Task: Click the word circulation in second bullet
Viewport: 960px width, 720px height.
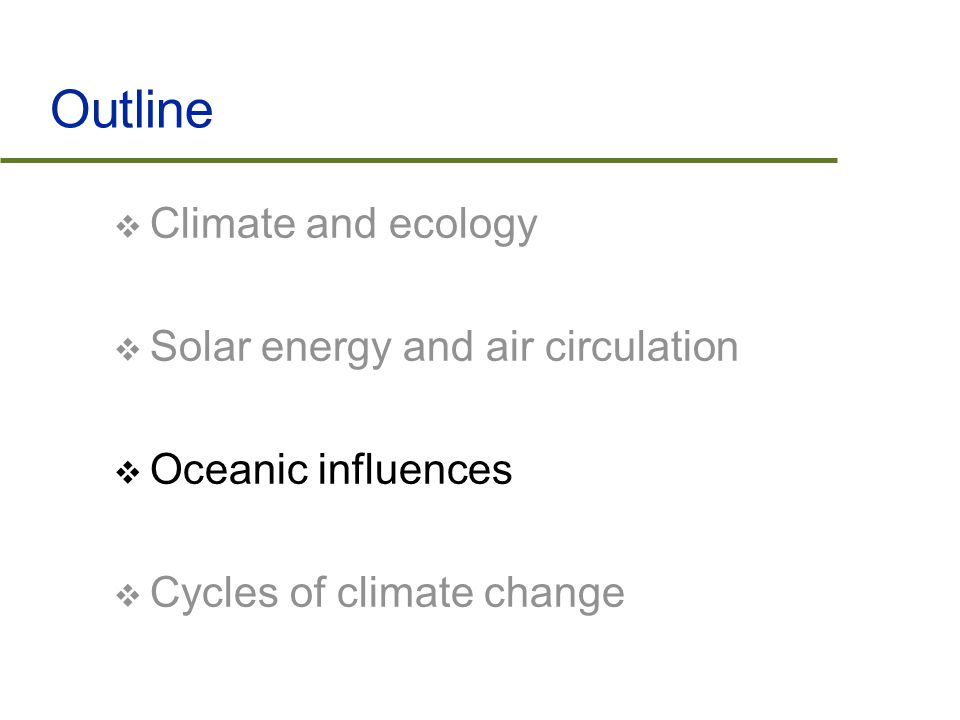Action: (641, 347)
